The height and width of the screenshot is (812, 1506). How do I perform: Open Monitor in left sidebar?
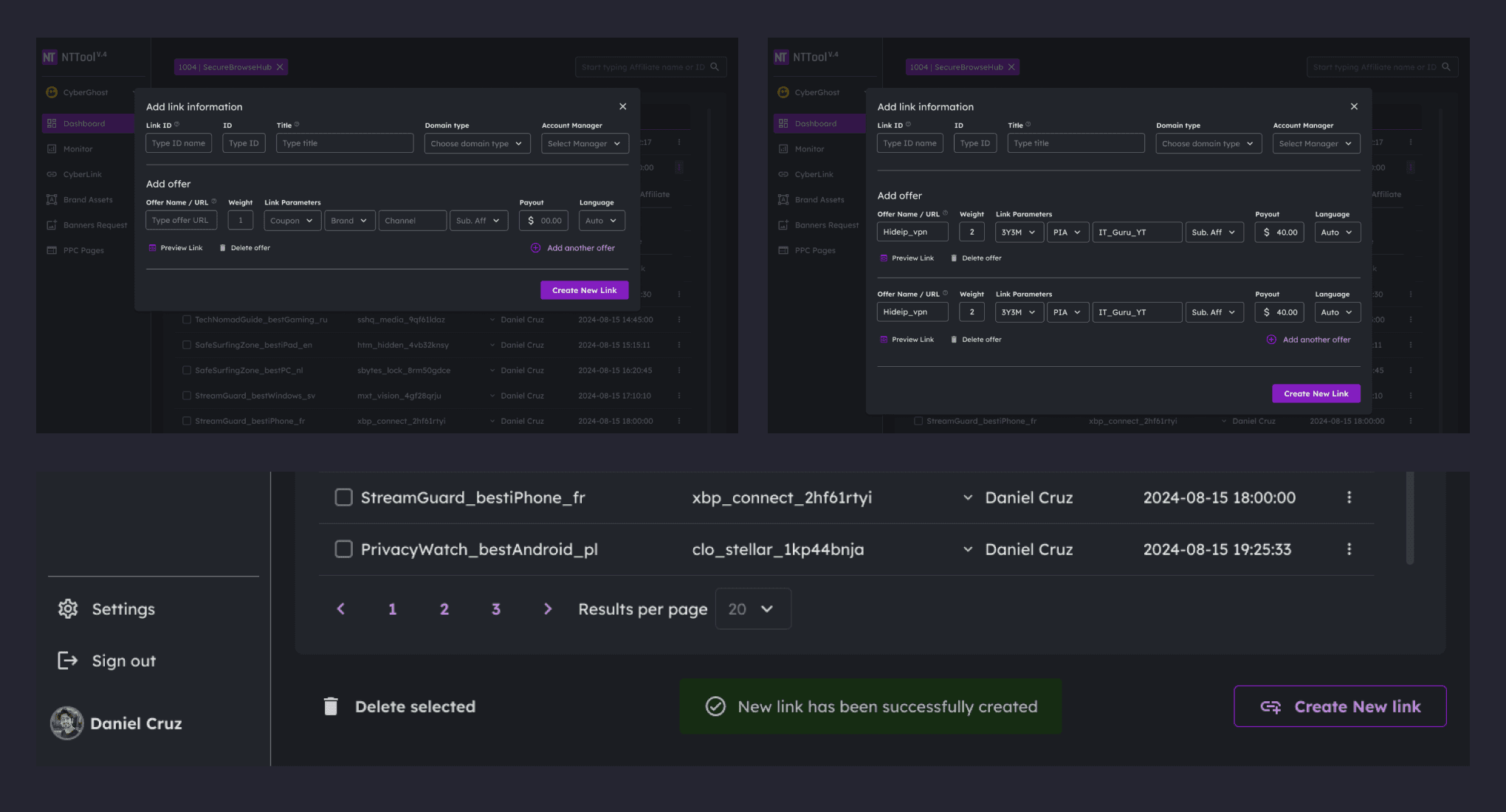78,149
